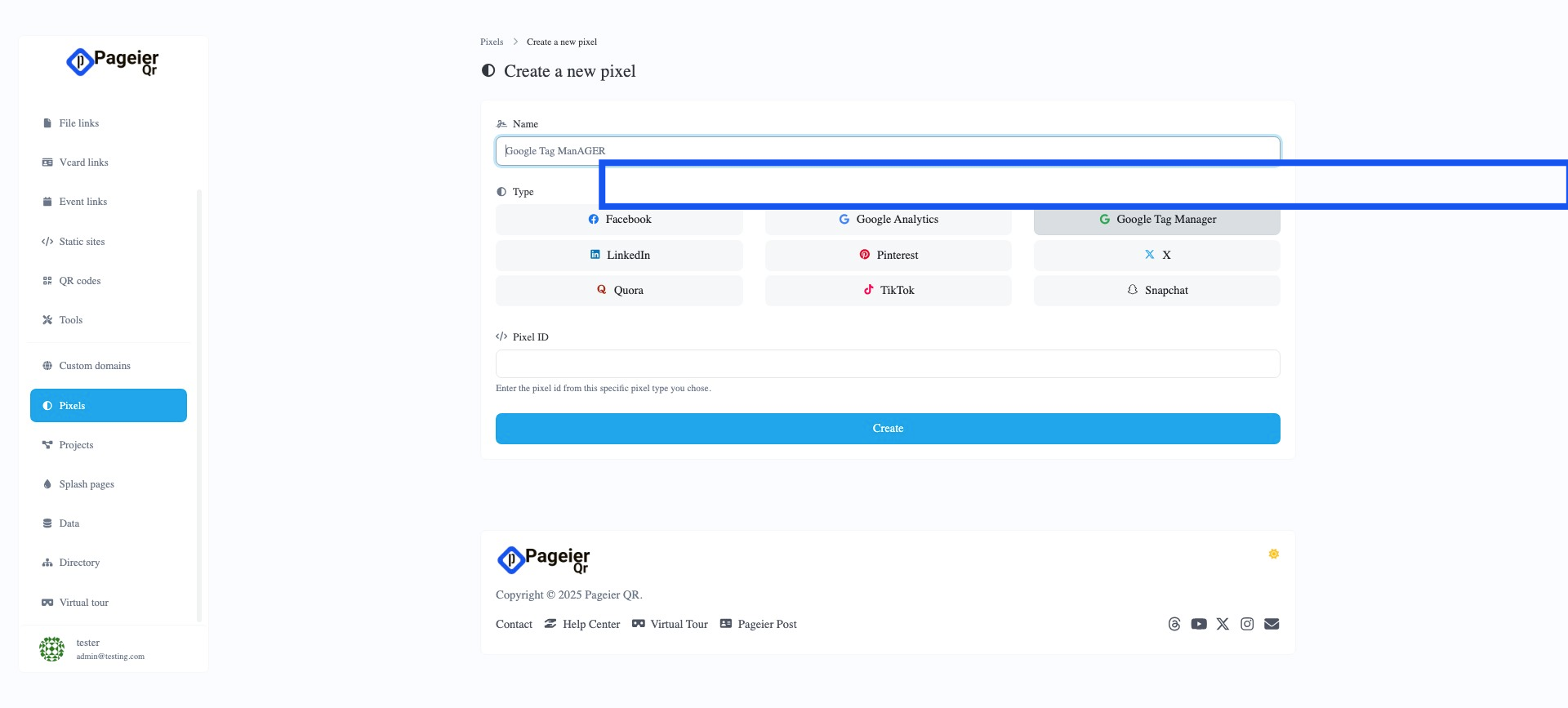Open the YouTube icon in footer
This screenshot has width=1568, height=708.
click(x=1198, y=624)
